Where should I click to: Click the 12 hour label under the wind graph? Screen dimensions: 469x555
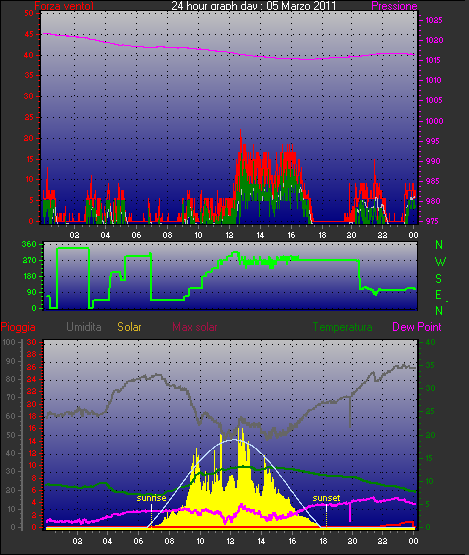pyautogui.click(x=229, y=235)
